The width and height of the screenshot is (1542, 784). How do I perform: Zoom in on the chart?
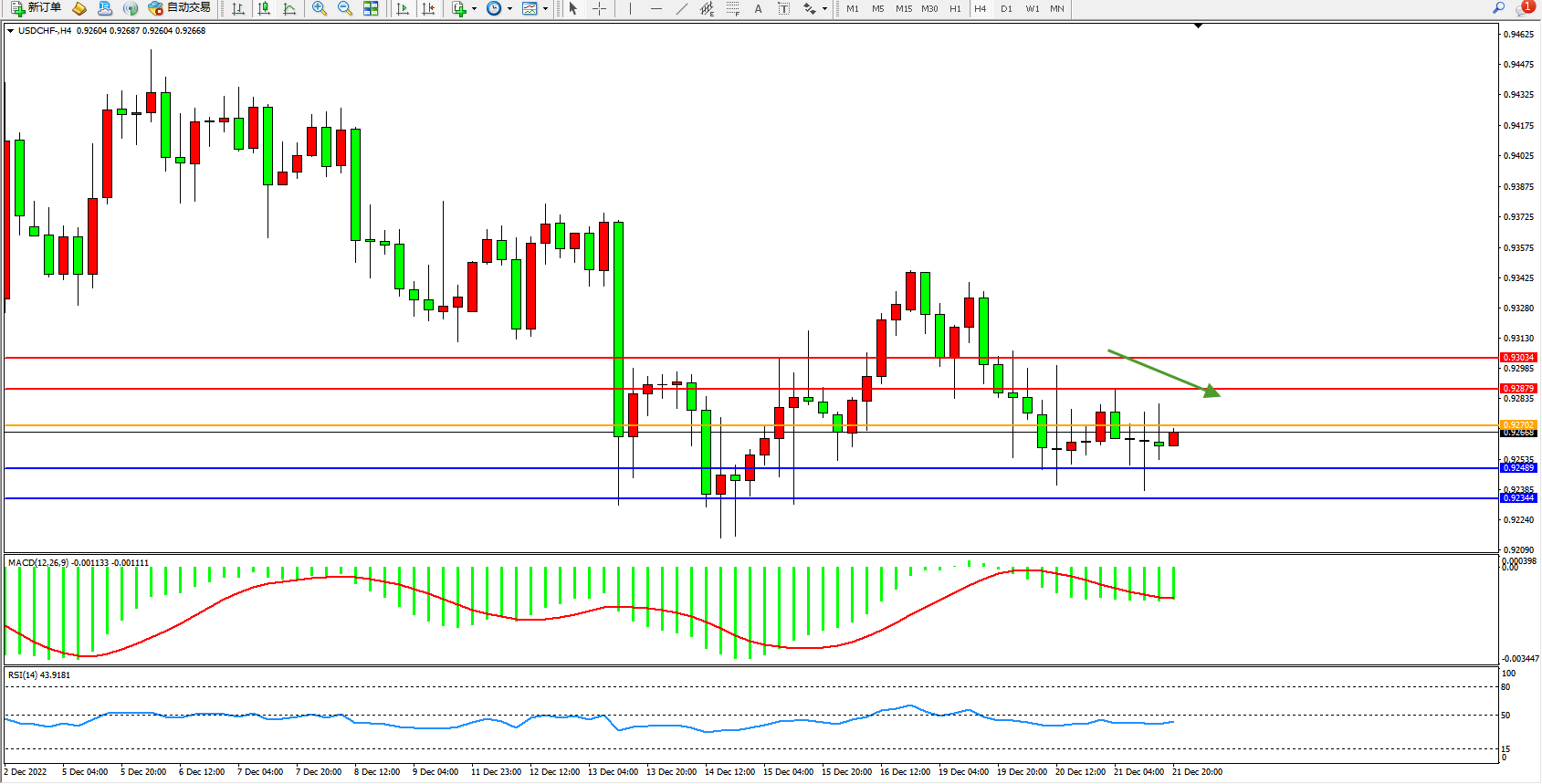pos(320,8)
